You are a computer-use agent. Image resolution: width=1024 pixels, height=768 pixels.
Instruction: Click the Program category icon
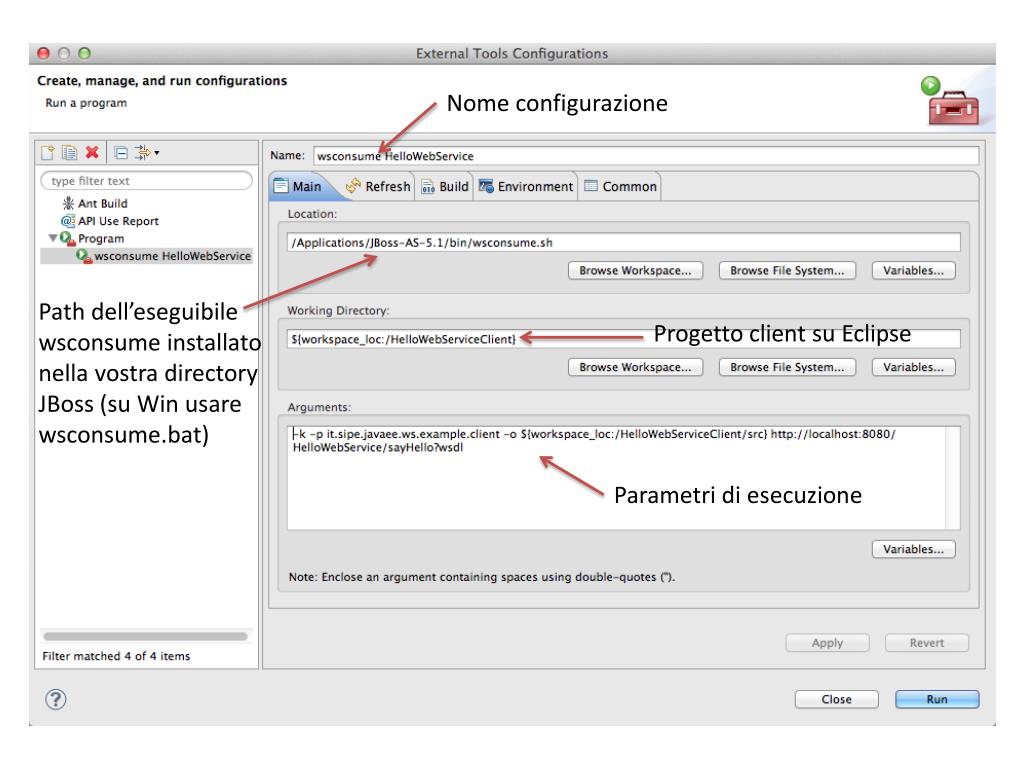[67, 238]
